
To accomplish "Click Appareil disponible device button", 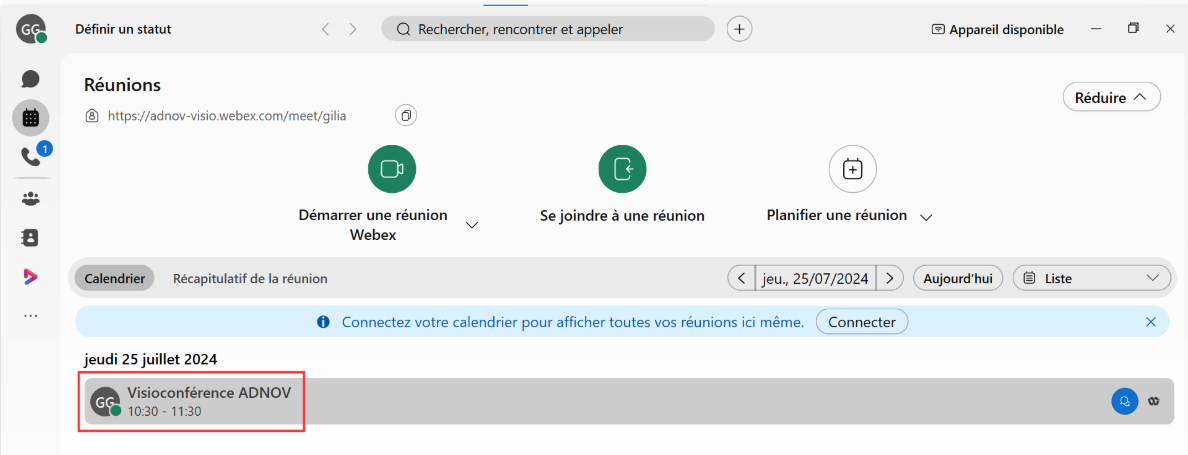I will pyautogui.click(x=998, y=30).
